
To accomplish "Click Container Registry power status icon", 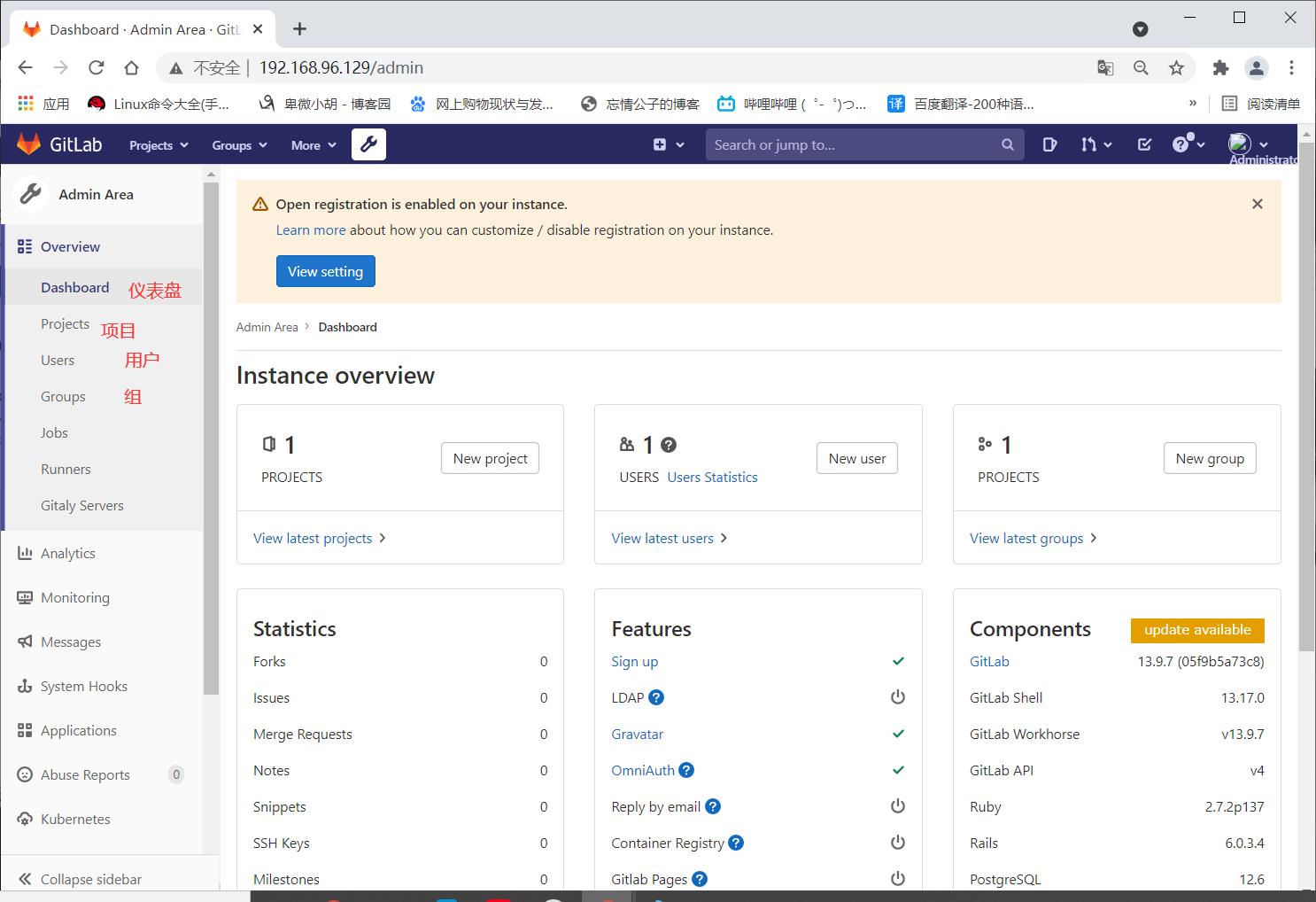I will click(x=897, y=843).
